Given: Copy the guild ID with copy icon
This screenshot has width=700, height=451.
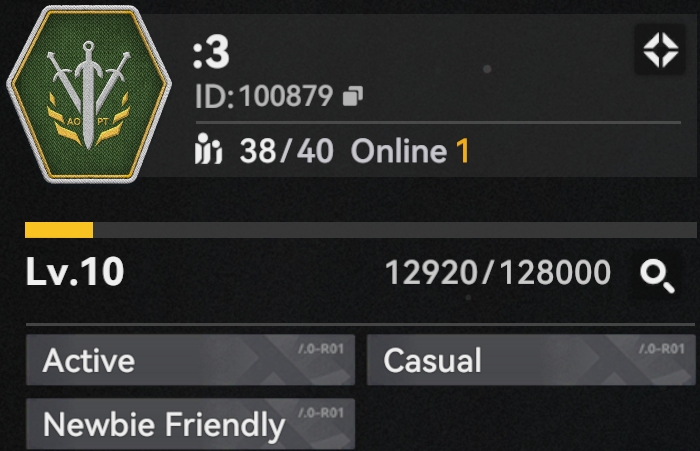Looking at the screenshot, I should 353,96.
